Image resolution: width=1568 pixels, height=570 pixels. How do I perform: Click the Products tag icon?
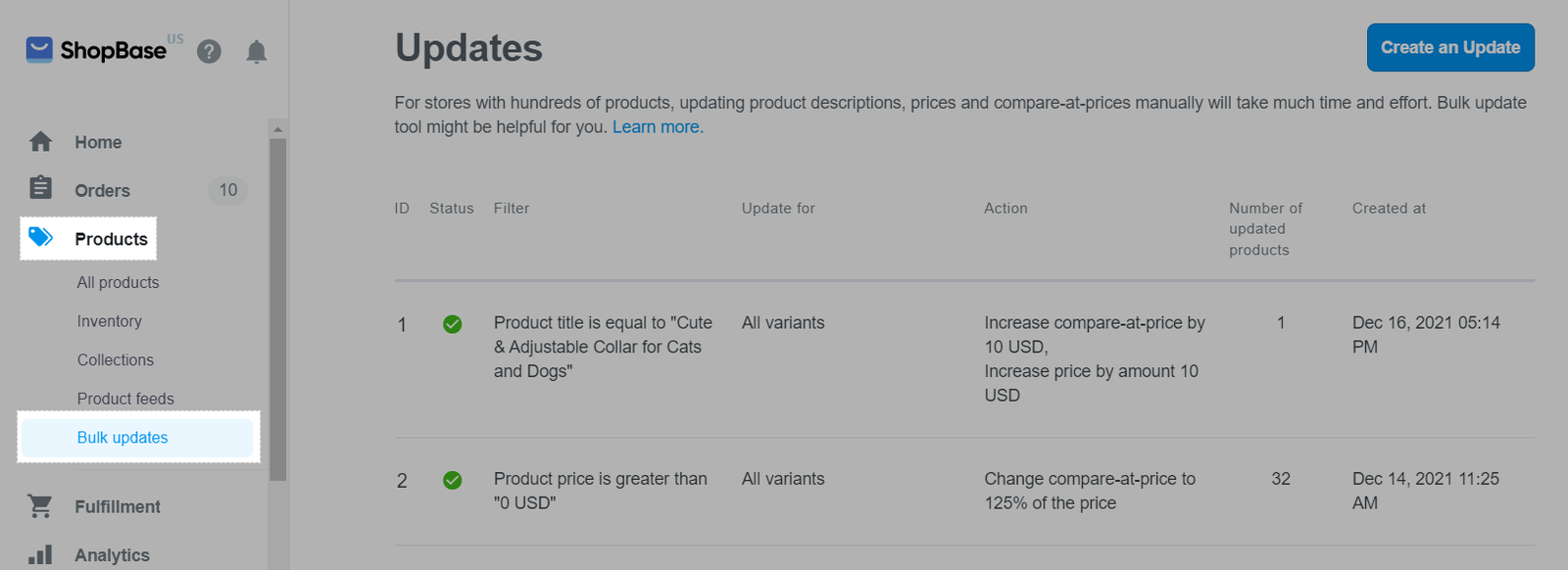(40, 237)
